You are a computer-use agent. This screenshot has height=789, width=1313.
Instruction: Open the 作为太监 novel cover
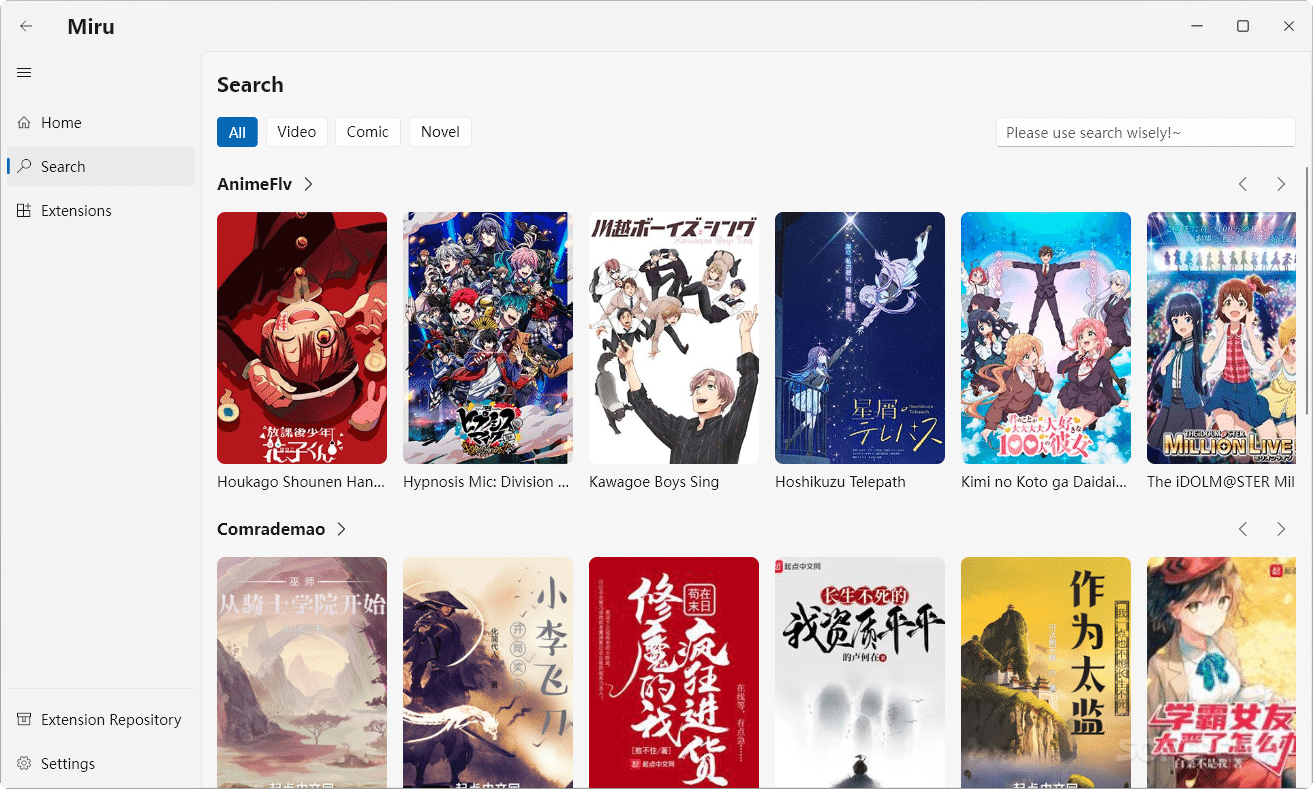click(x=1046, y=672)
